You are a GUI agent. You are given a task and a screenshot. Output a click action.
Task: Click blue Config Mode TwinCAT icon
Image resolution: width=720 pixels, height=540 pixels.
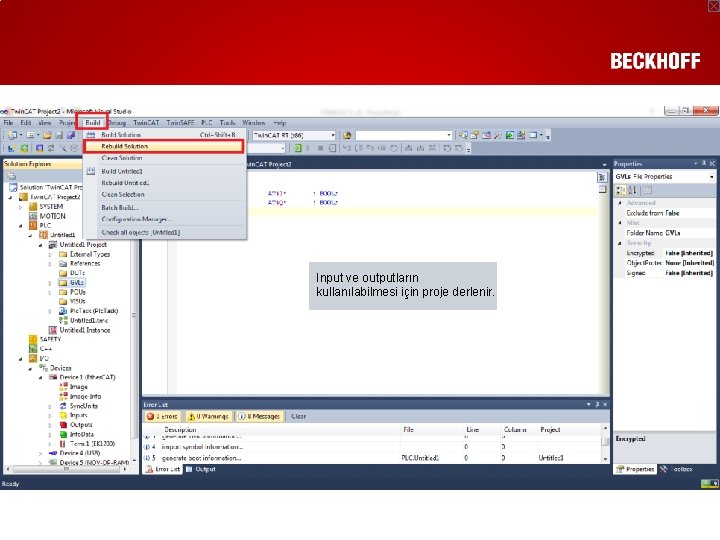(39, 148)
